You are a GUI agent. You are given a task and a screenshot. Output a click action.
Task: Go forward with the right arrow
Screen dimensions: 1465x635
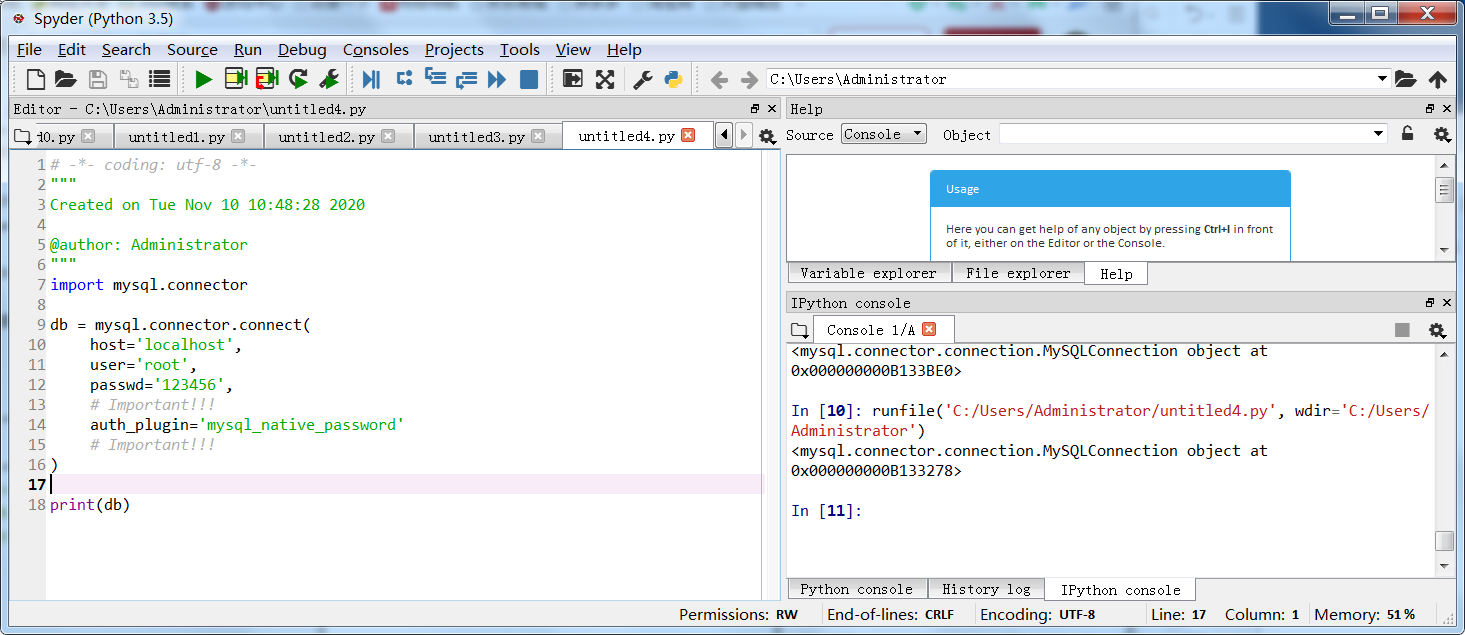pyautogui.click(x=749, y=80)
